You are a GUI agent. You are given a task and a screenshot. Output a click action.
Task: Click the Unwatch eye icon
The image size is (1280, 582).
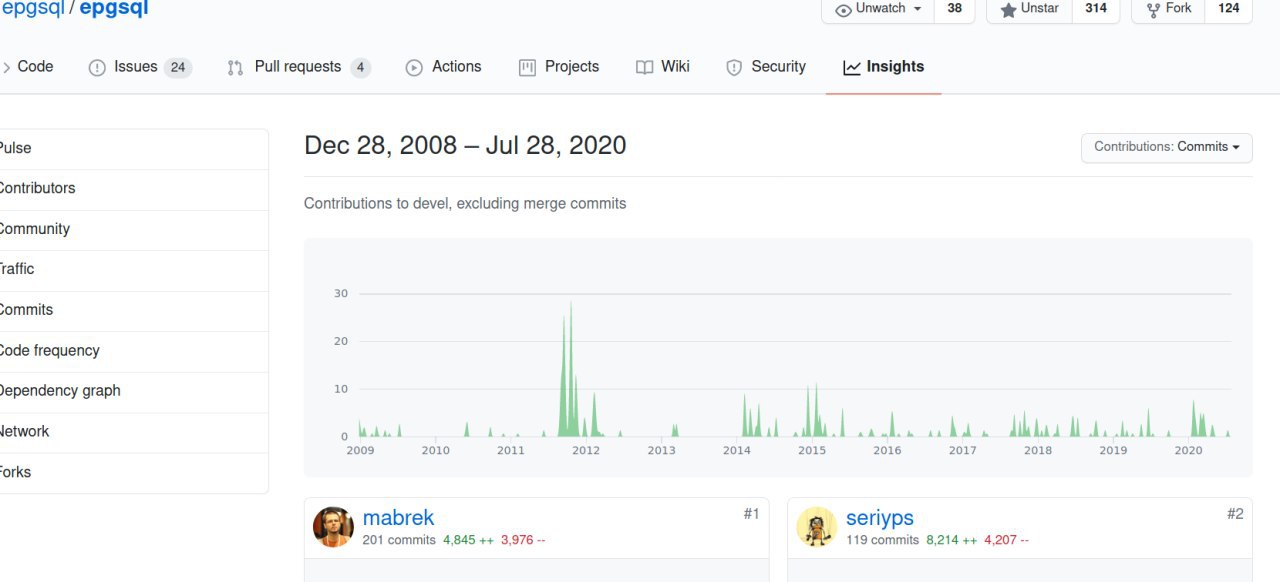[x=843, y=9]
